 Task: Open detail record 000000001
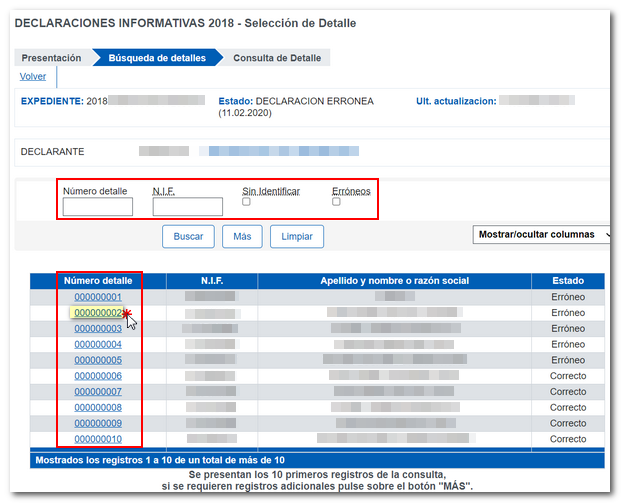point(98,297)
